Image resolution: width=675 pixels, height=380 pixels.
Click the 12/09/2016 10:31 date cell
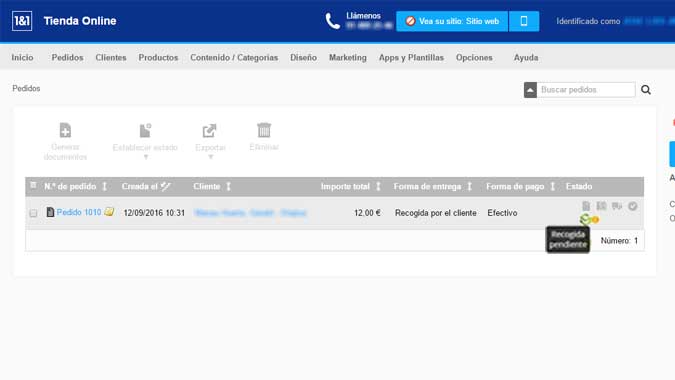pyautogui.click(x=154, y=213)
